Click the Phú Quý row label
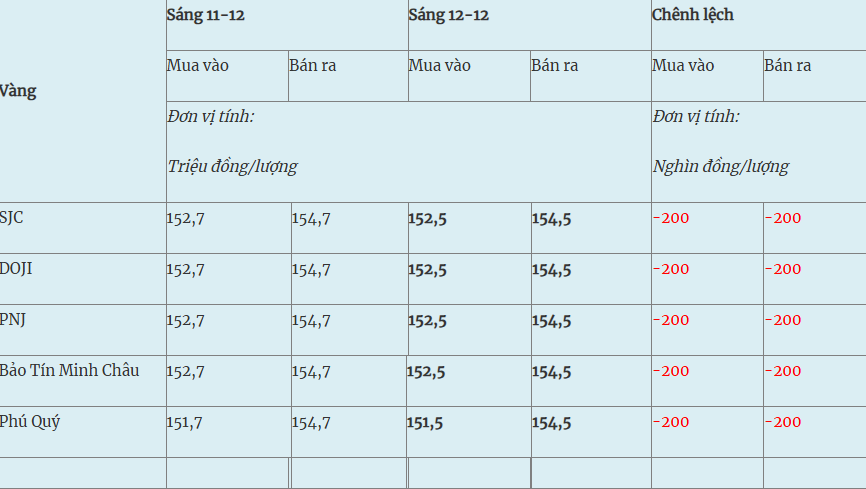This screenshot has height=489, width=866. click(x=30, y=421)
